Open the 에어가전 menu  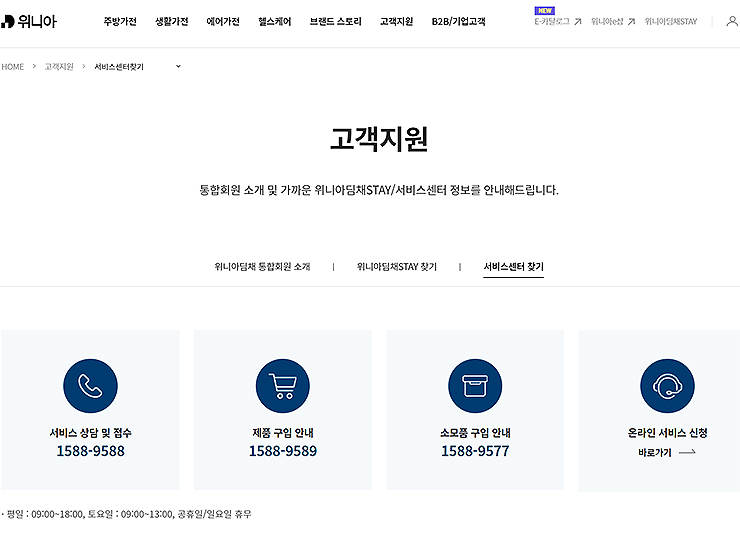point(223,22)
